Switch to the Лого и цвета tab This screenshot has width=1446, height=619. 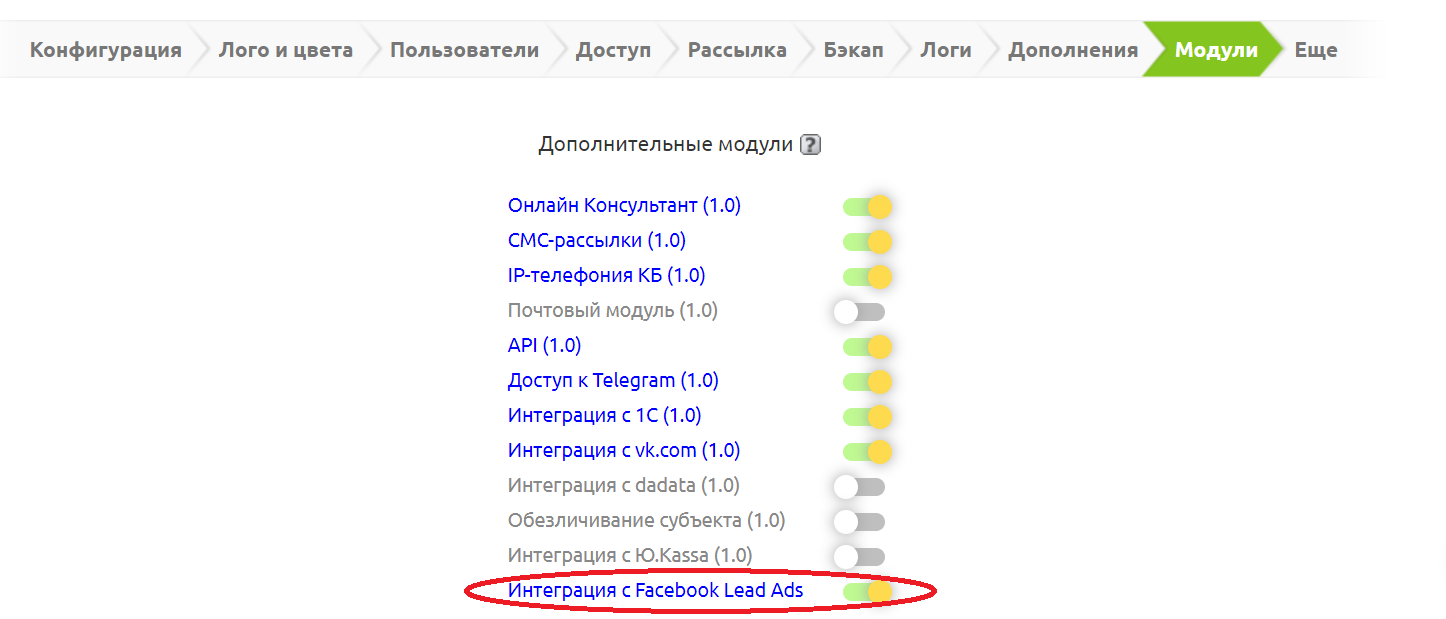coord(285,50)
